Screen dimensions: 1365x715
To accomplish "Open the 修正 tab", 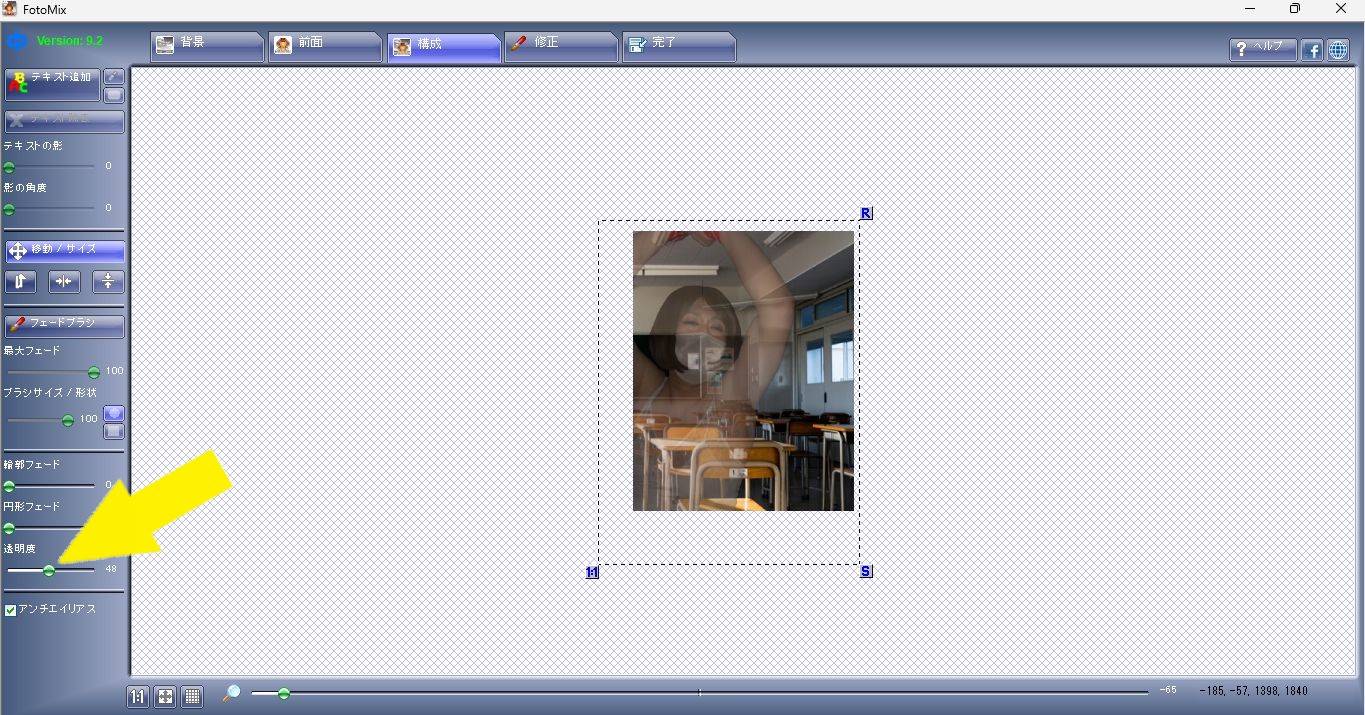I will coord(560,45).
